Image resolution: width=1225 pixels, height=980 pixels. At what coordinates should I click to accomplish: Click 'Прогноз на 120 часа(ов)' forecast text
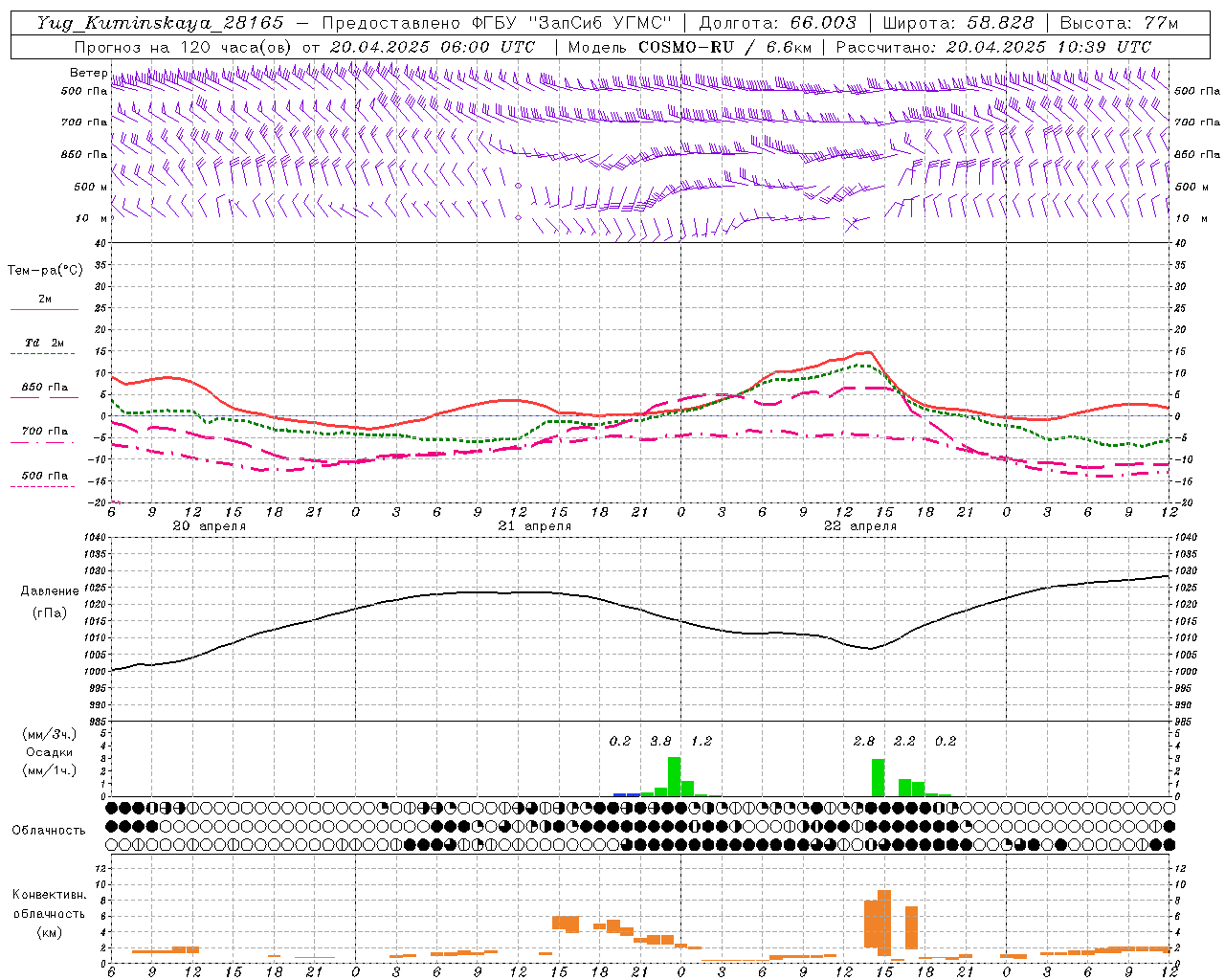[x=184, y=47]
